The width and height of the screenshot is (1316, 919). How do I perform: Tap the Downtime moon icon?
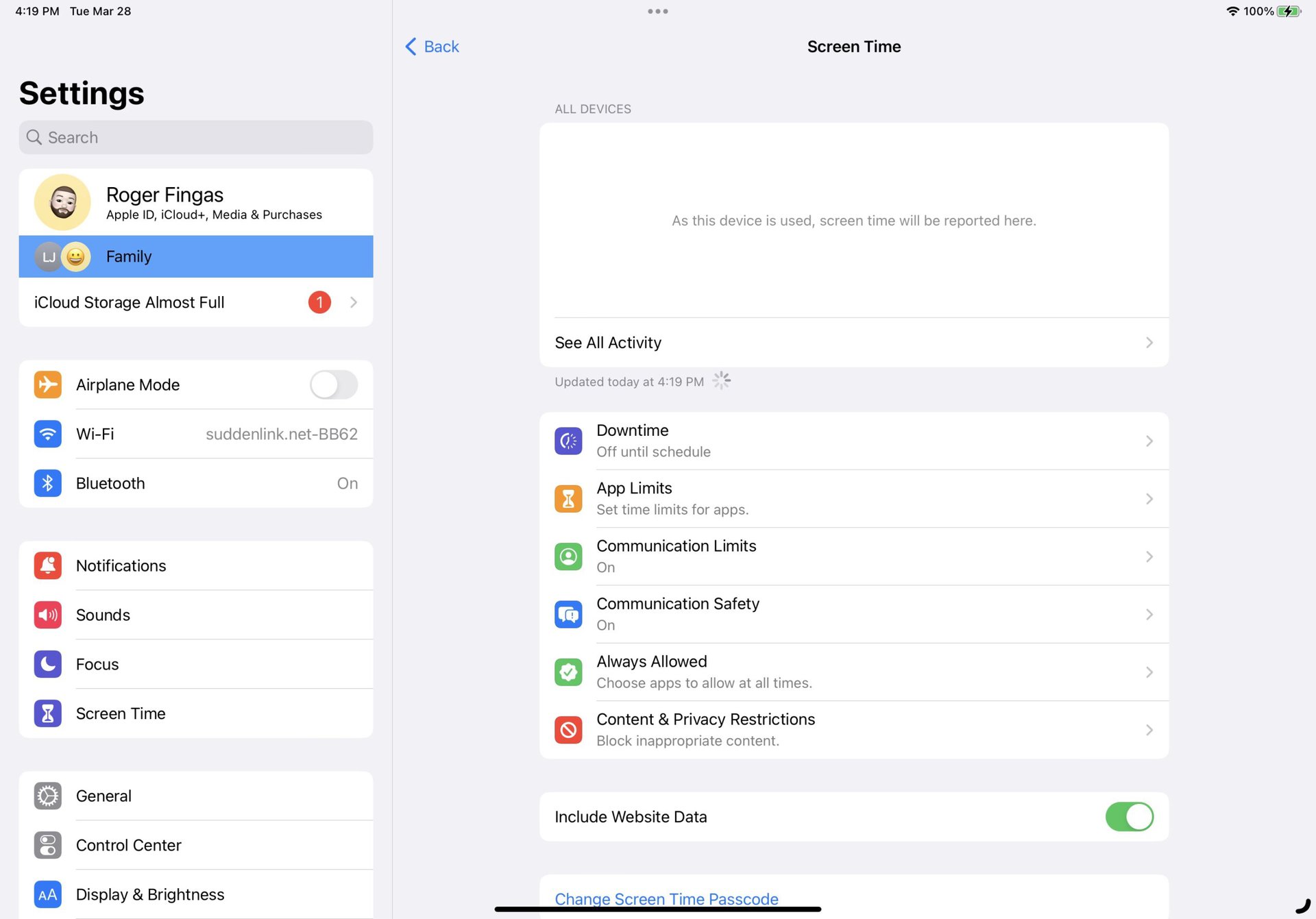[x=568, y=441]
